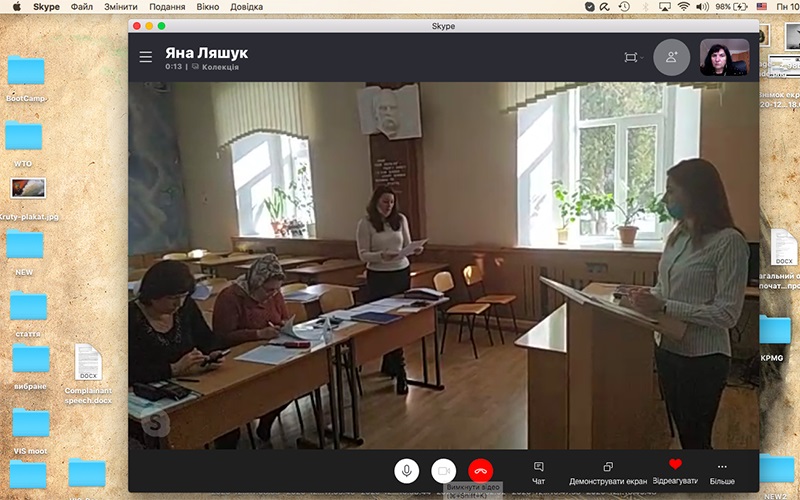Screen dimensions: 800x500
Task: Select own video preview thumbnail
Action: pyautogui.click(x=724, y=57)
